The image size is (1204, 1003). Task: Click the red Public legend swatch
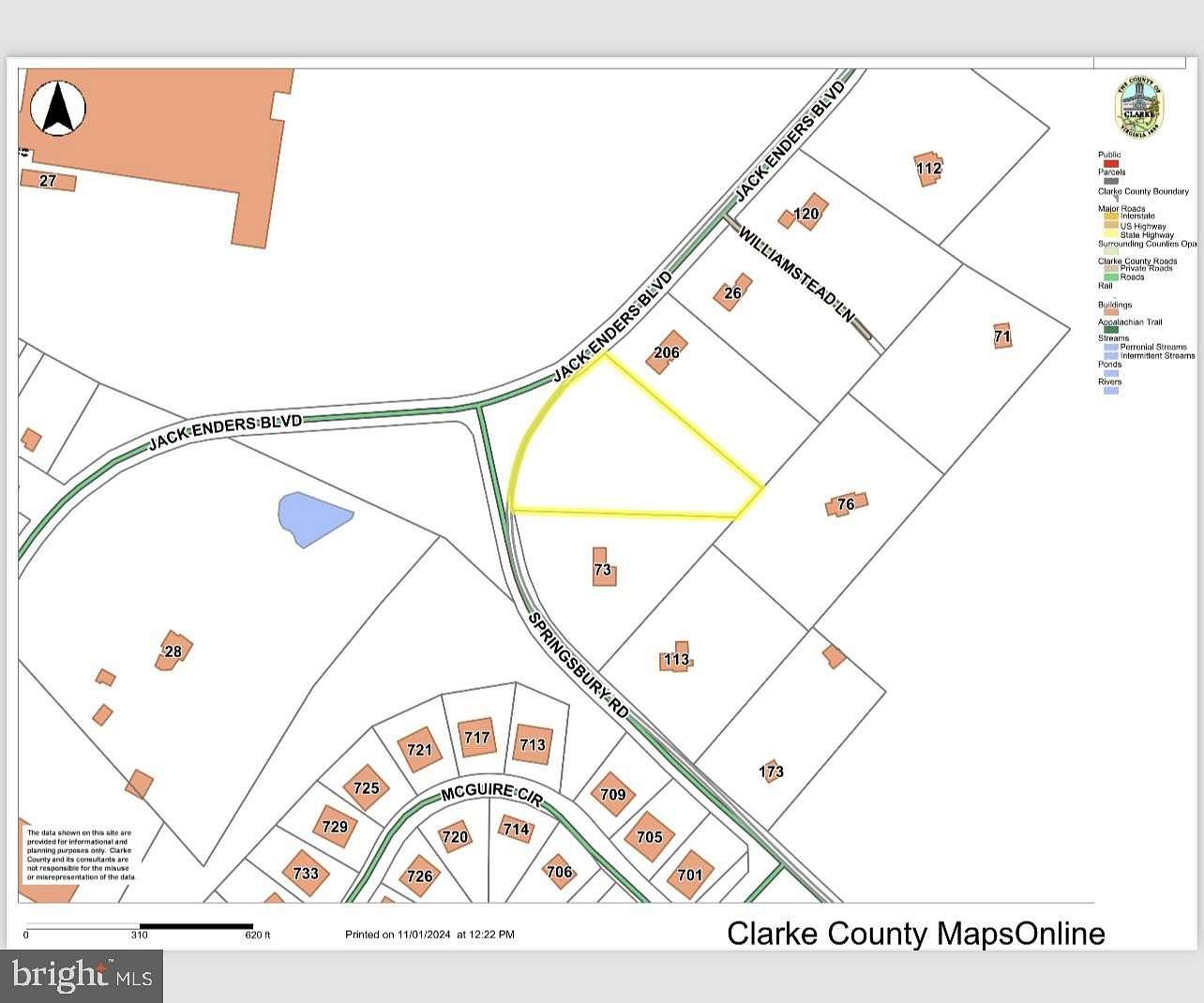coord(1111,164)
